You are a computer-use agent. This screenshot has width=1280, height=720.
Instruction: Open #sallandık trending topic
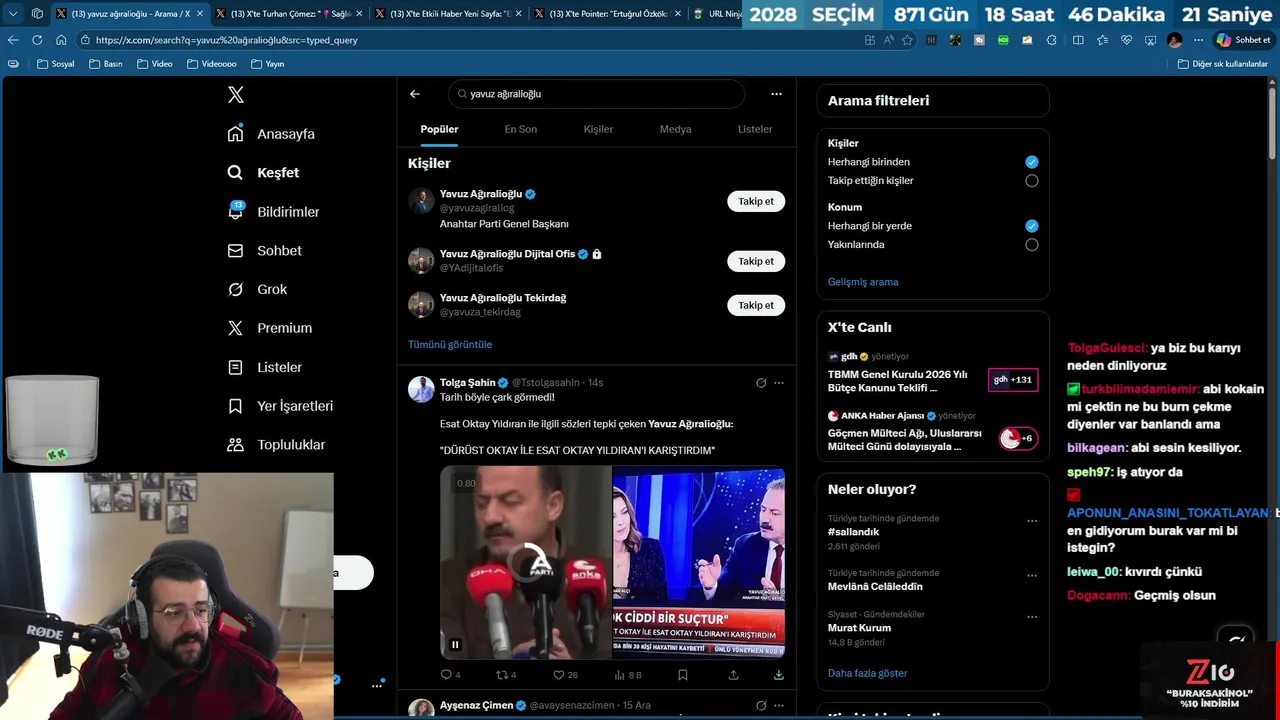coord(854,532)
